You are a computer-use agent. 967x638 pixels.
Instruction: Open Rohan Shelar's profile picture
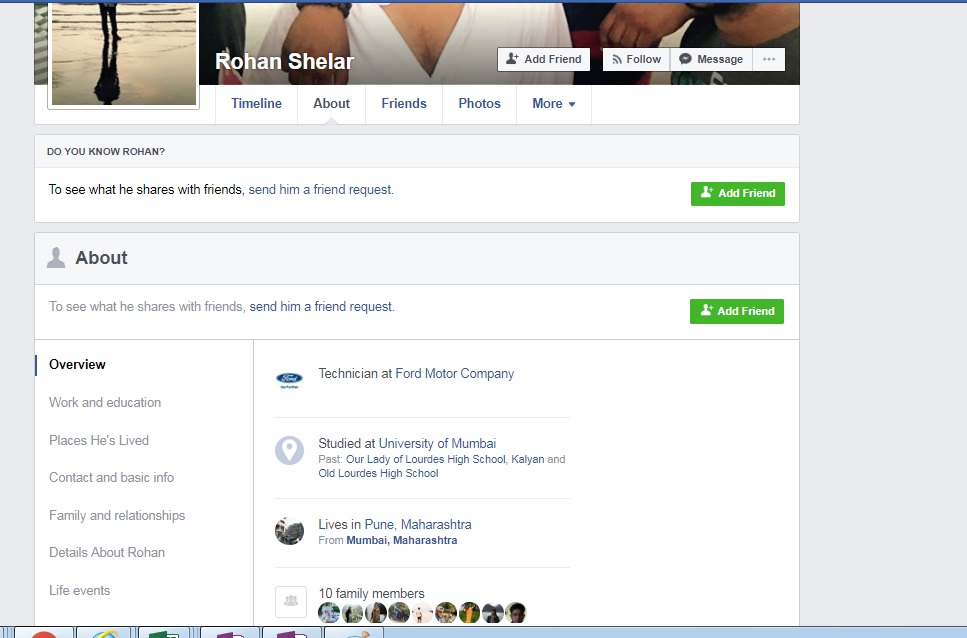123,54
